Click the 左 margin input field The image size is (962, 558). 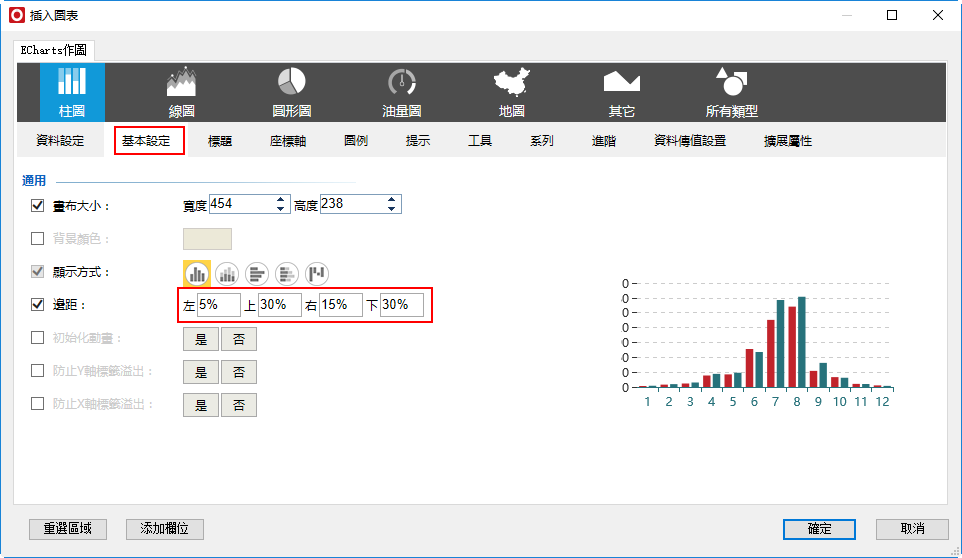point(218,305)
